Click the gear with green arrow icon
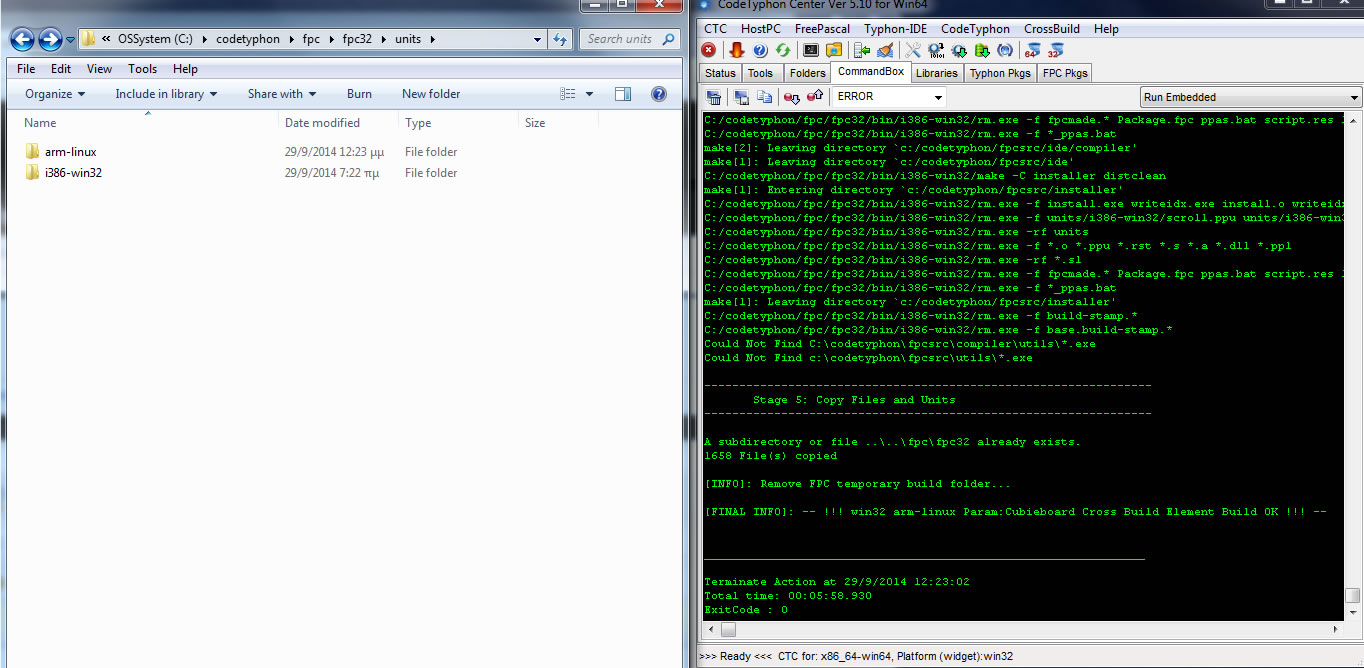Viewport: 1364px width, 668px height. [959, 50]
